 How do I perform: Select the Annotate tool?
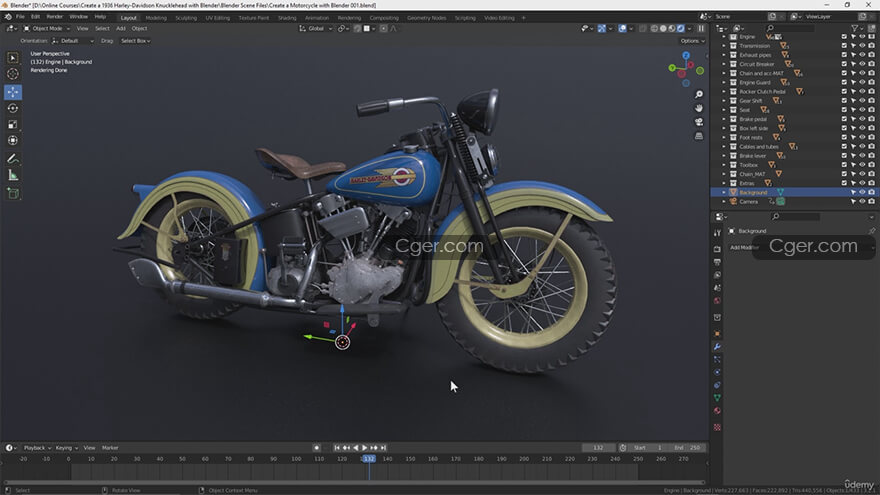coord(12,159)
